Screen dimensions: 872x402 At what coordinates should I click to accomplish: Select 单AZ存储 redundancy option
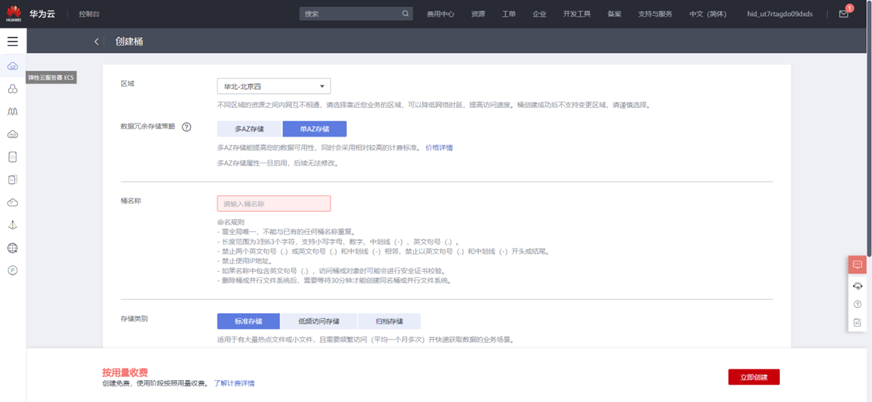[315, 129]
